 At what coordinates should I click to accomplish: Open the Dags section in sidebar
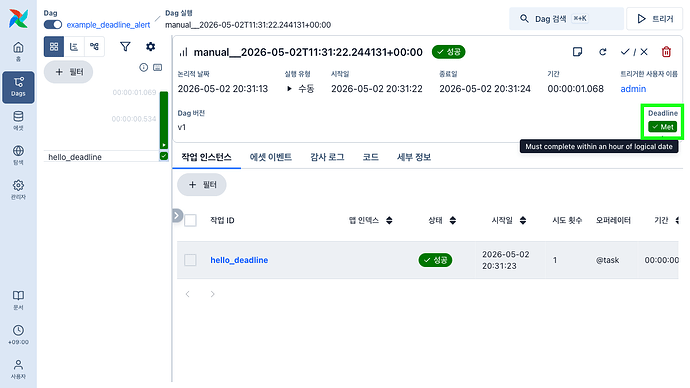pyautogui.click(x=18, y=87)
